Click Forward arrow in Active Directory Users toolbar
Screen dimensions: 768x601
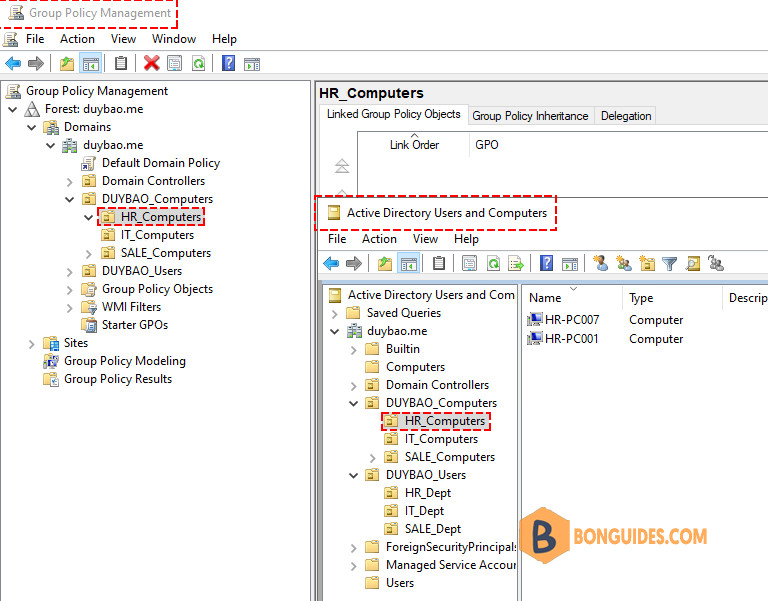coord(354,264)
